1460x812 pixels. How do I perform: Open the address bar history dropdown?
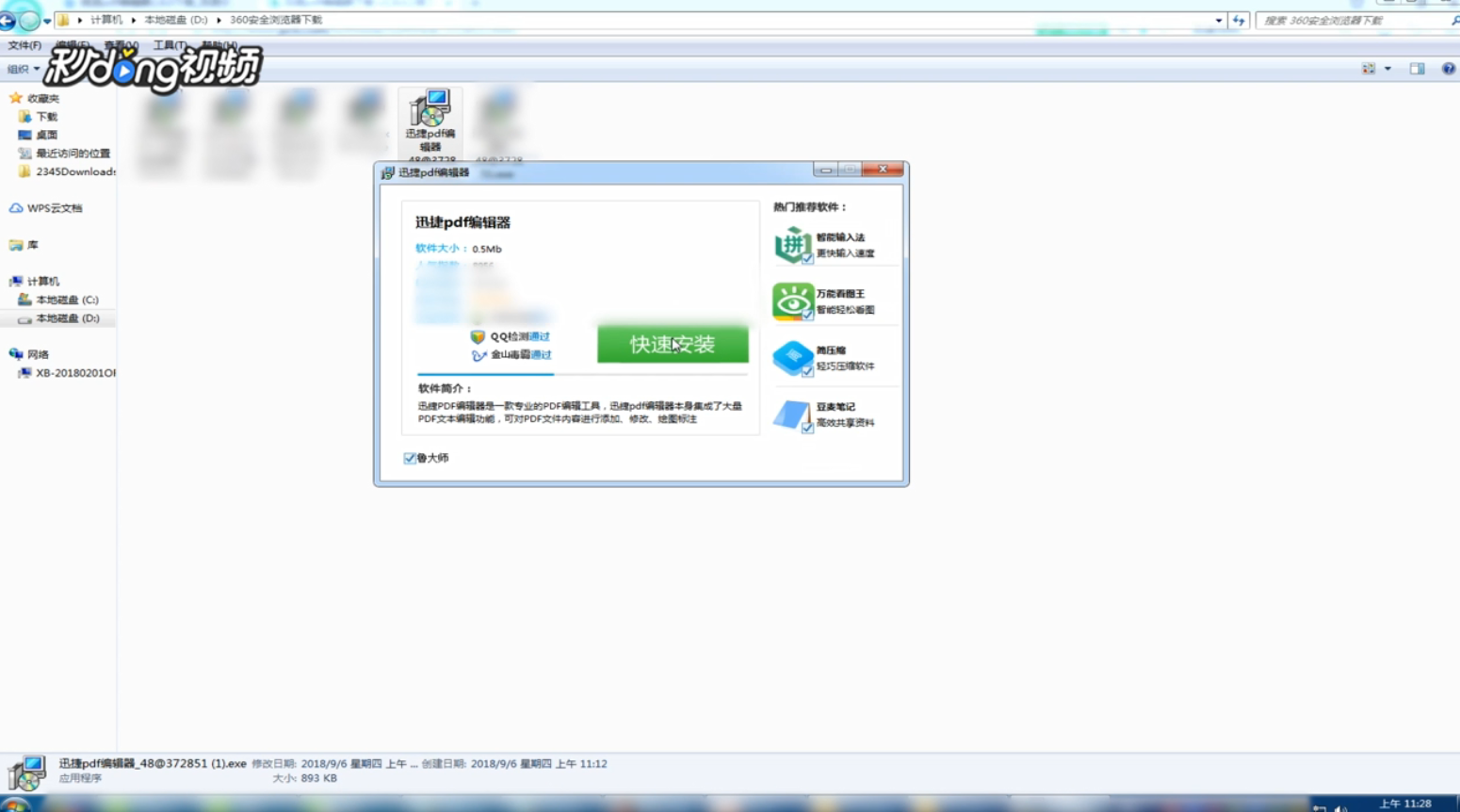pyautogui.click(x=1219, y=20)
